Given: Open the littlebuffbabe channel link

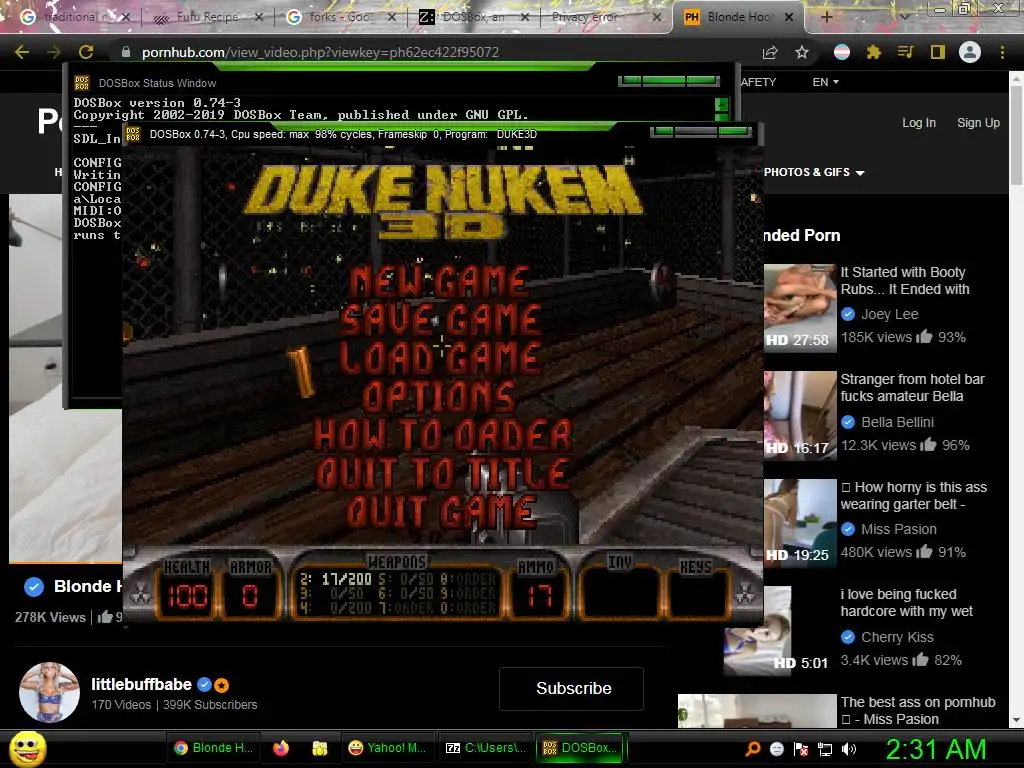Looking at the screenshot, I should (x=141, y=684).
